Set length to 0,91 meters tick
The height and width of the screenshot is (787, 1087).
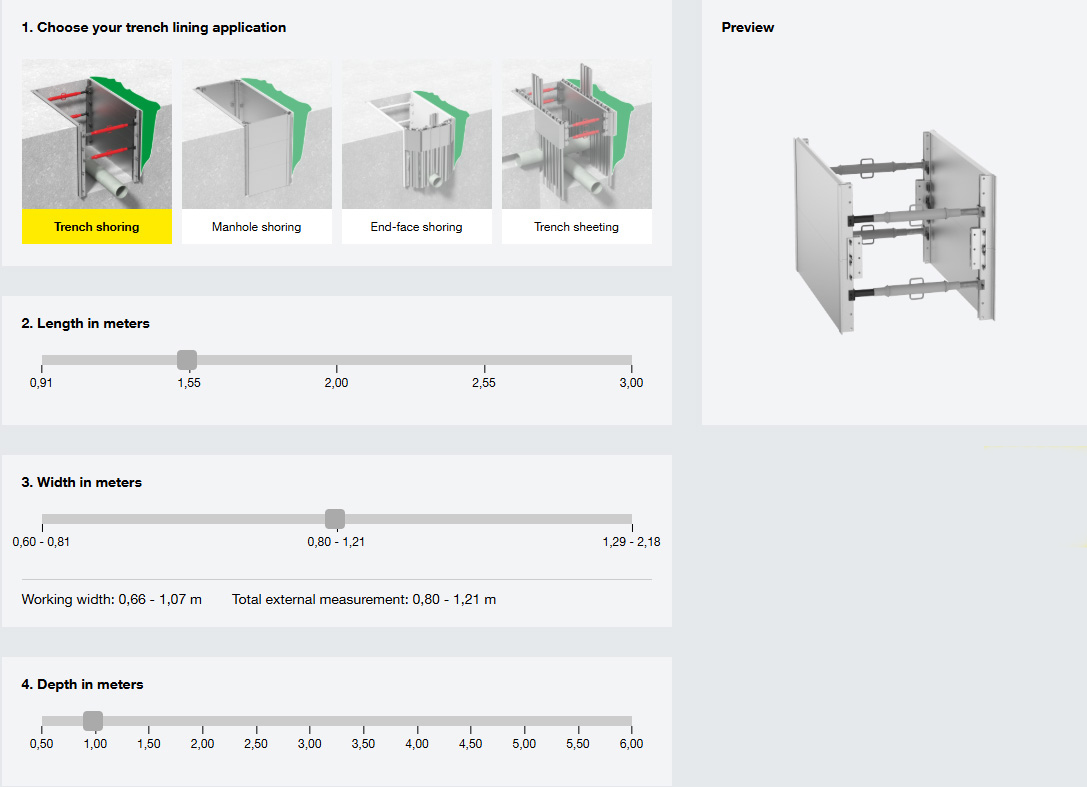tap(42, 360)
